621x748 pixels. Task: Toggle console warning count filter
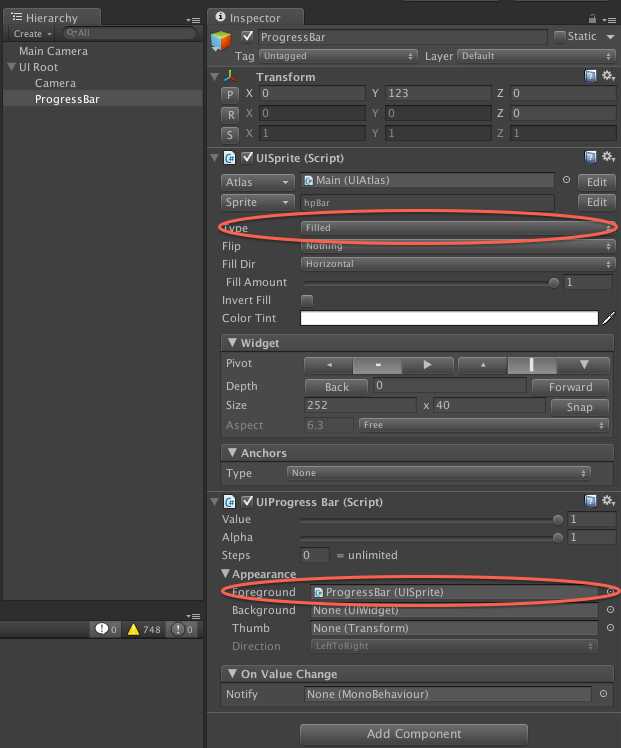coord(144,630)
